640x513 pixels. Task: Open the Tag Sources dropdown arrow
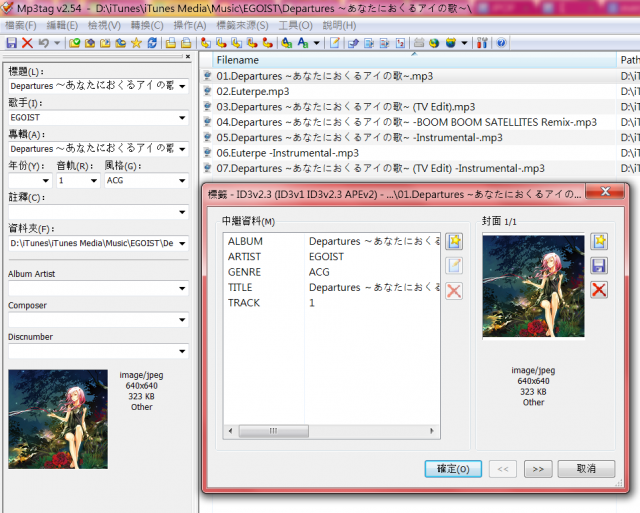click(464, 42)
